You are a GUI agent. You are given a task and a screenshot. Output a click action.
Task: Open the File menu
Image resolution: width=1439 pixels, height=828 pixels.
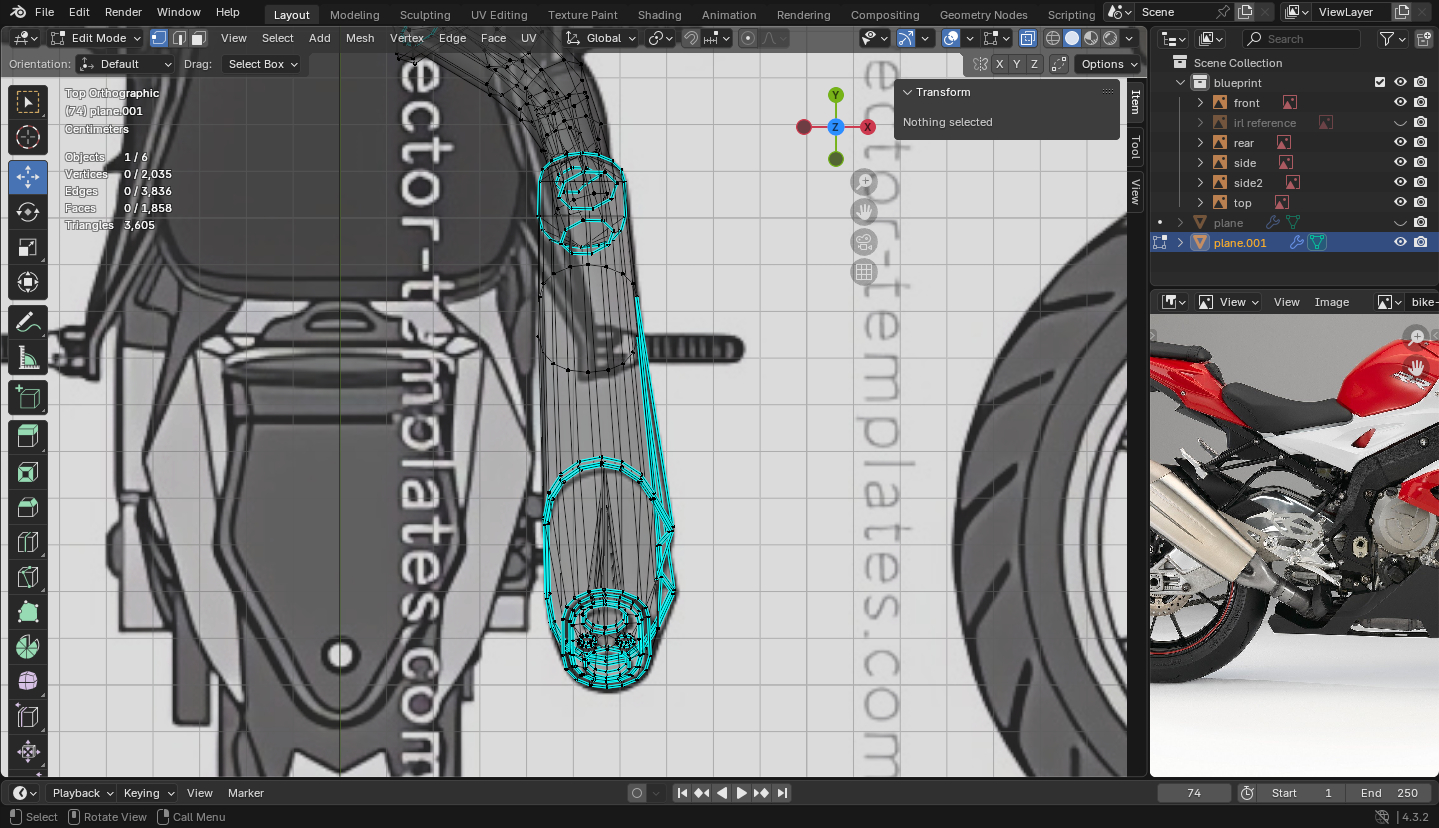tap(44, 12)
